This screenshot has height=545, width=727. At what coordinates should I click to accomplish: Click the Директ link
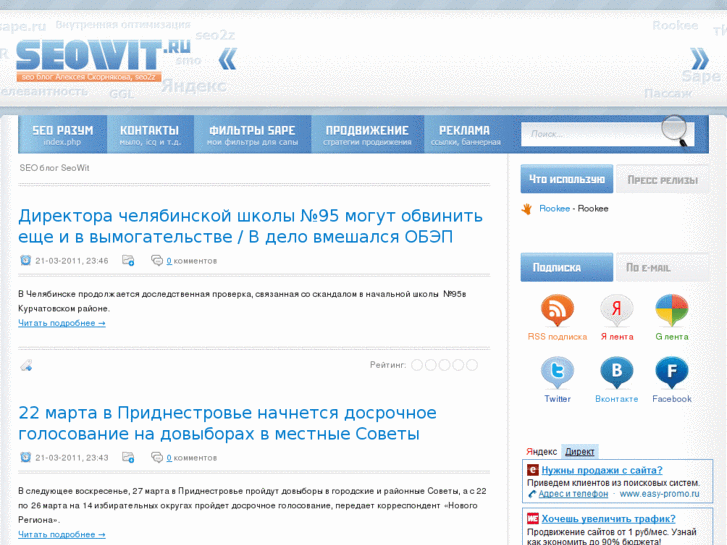tap(580, 451)
